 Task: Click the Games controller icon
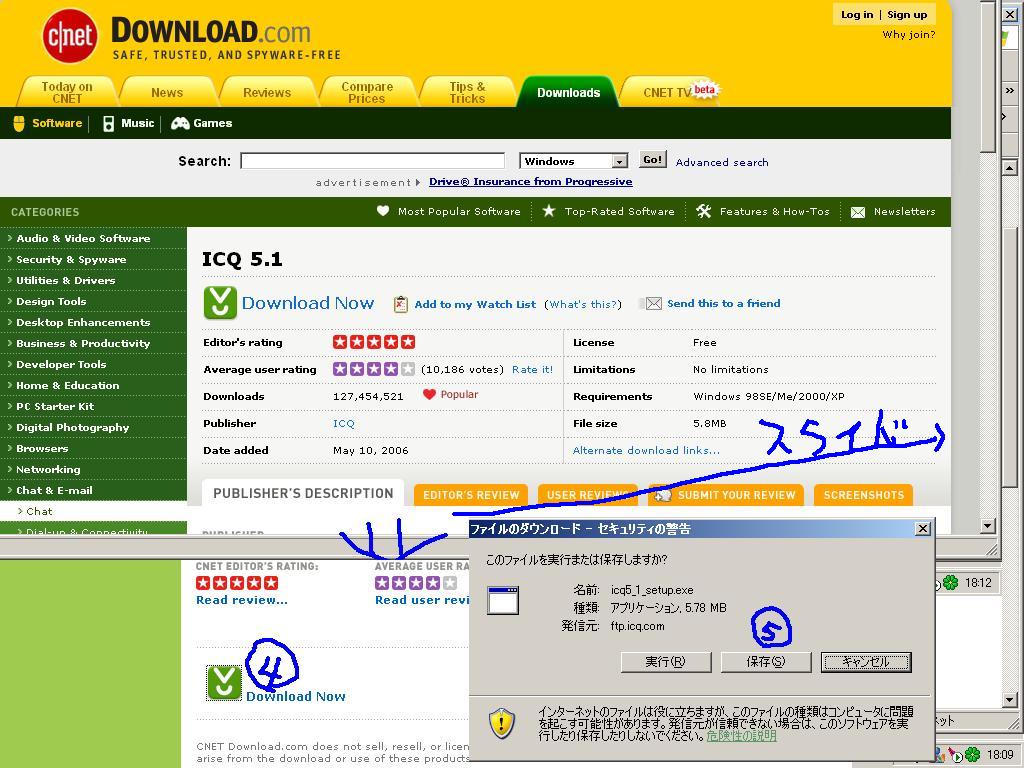click(x=180, y=123)
